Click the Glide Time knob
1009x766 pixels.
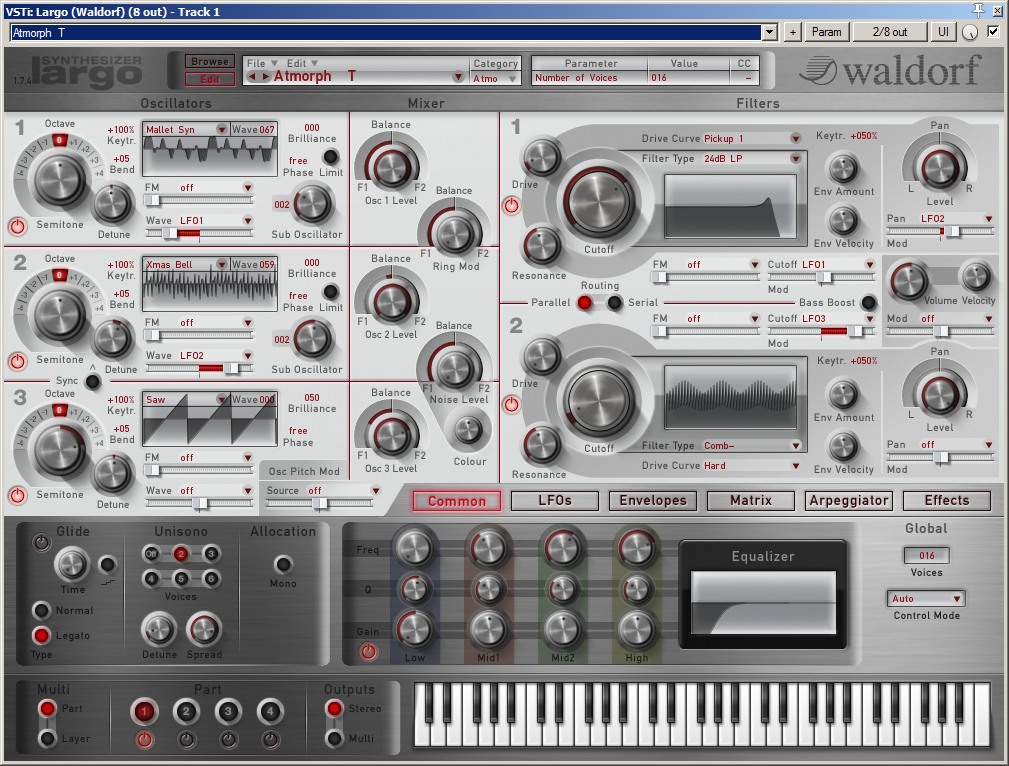(72, 565)
